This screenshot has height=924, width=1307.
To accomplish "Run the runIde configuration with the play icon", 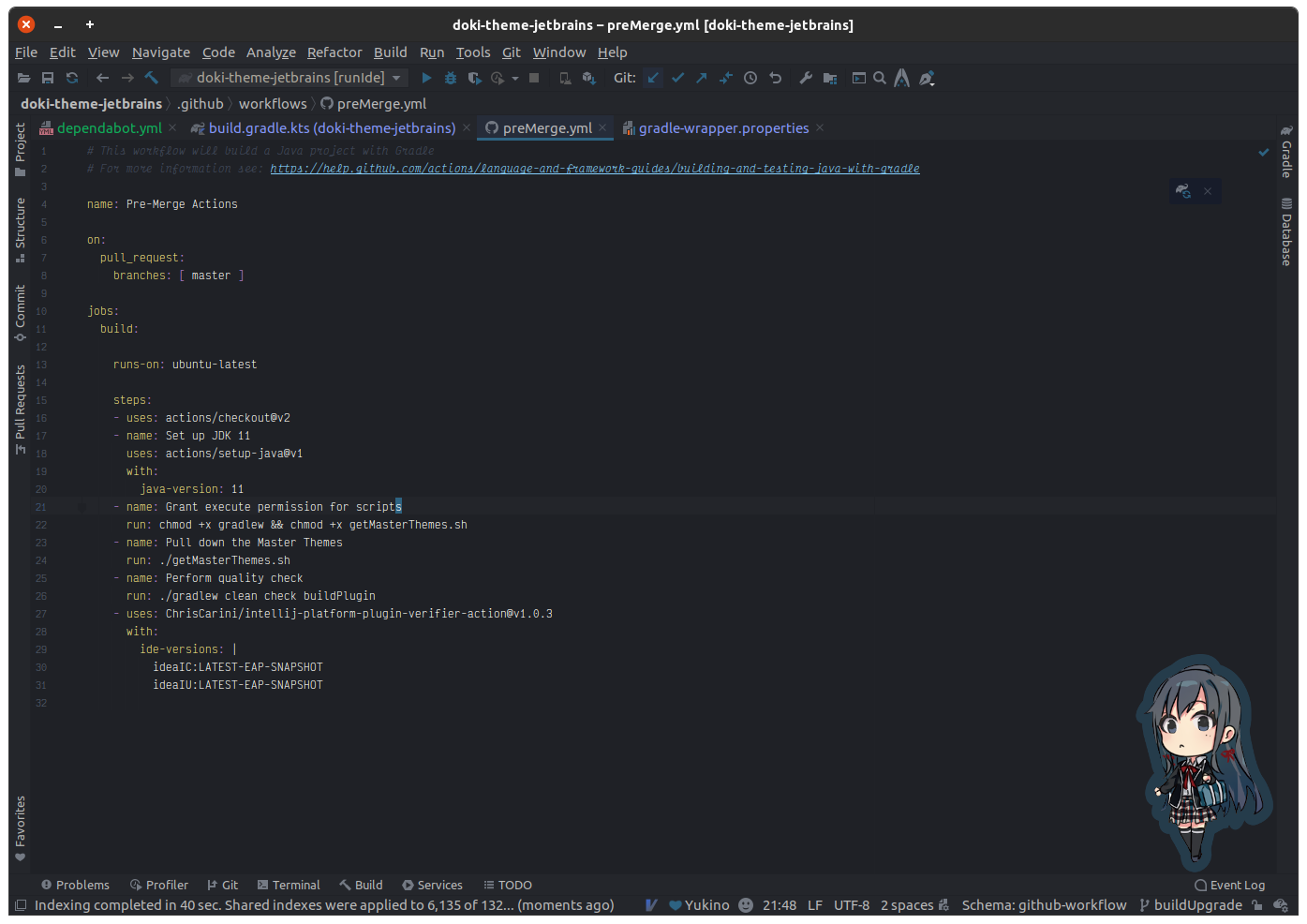I will pos(426,78).
